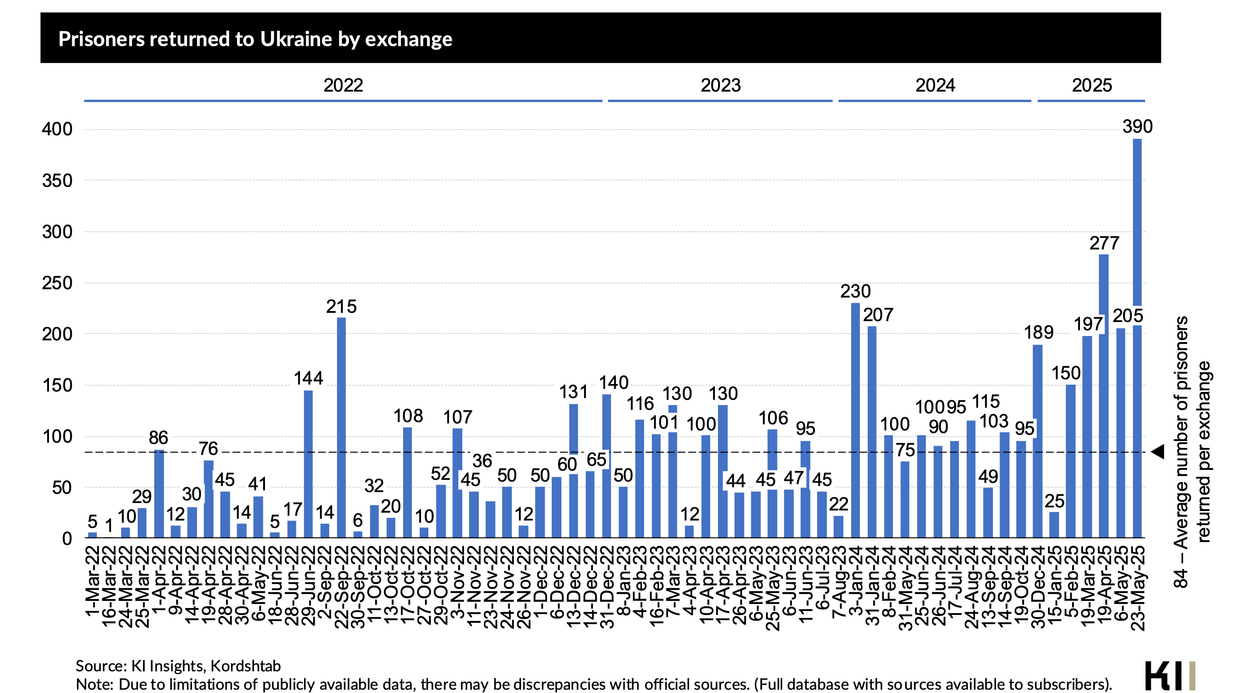Click the 2022 year header label
Image resolution: width=1240 pixels, height=693 pixels.
343,85
